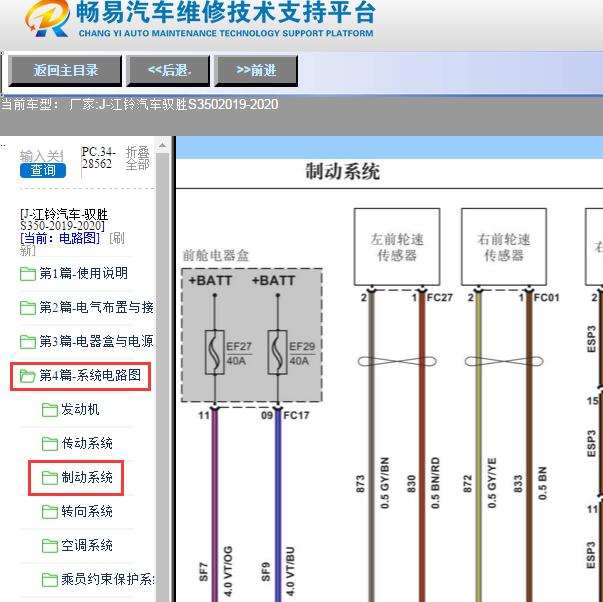This screenshot has height=602, width=603.
Task: Click folder icon beside 乘员约束保护系
Action: click(50, 580)
